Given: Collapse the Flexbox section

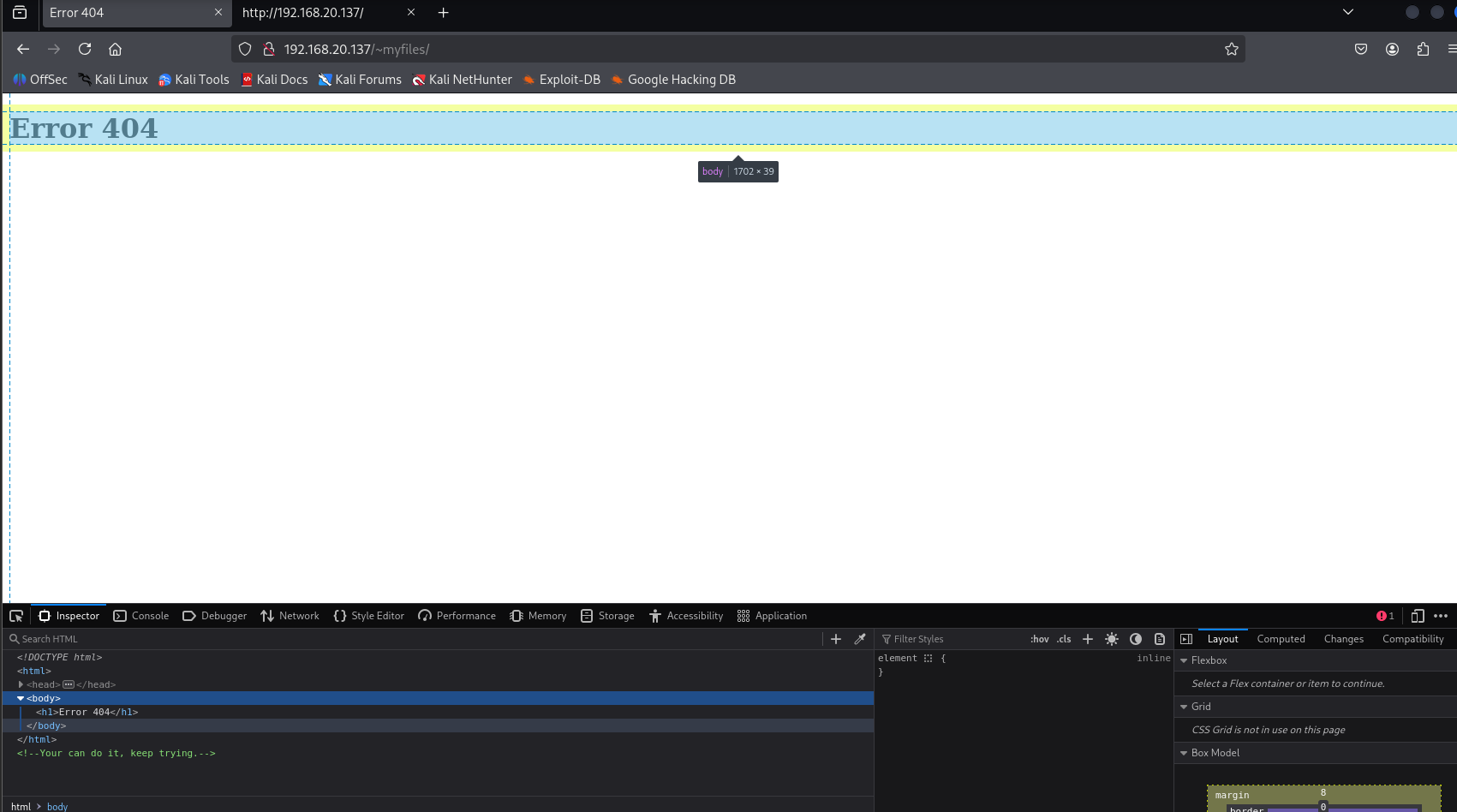Looking at the screenshot, I should [x=1184, y=660].
